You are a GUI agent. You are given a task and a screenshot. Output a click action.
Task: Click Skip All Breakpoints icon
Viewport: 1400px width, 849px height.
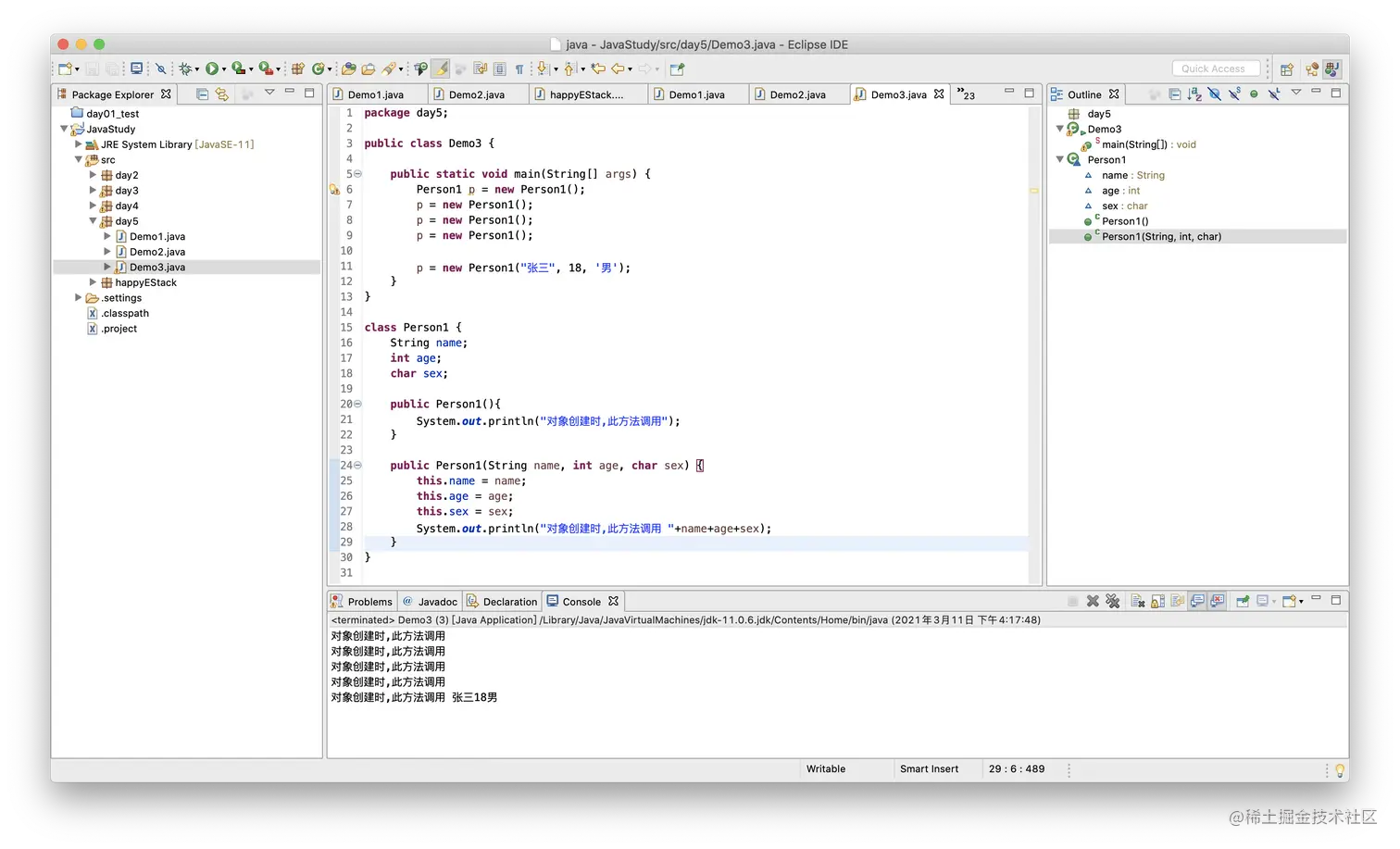pyautogui.click(x=160, y=69)
